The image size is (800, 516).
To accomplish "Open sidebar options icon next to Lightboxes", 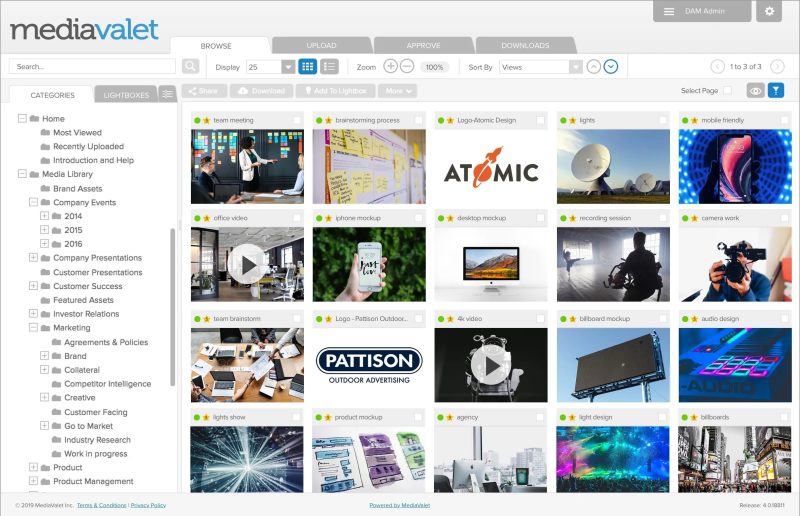I will 167,94.
